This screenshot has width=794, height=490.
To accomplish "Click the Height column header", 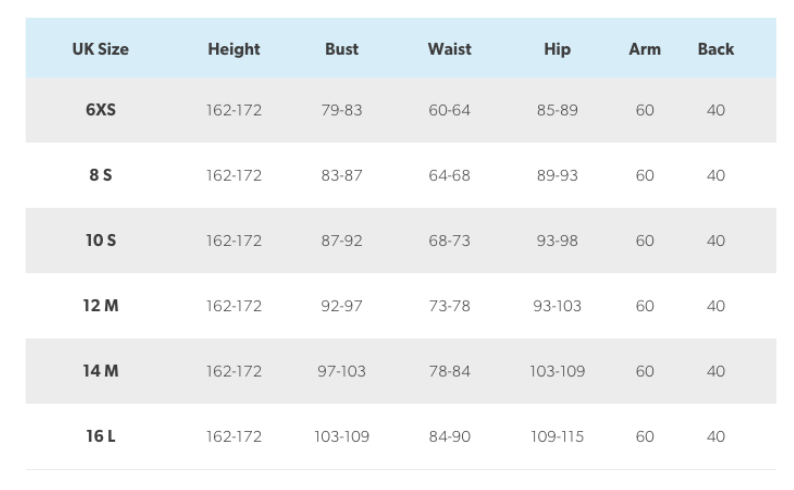I will point(234,49).
